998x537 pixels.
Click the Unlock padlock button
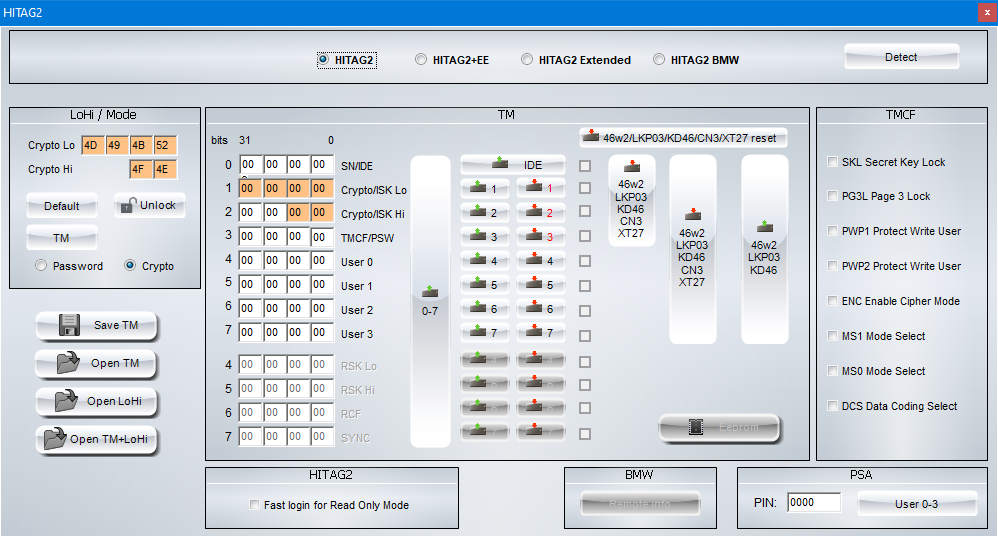pyautogui.click(x=150, y=206)
